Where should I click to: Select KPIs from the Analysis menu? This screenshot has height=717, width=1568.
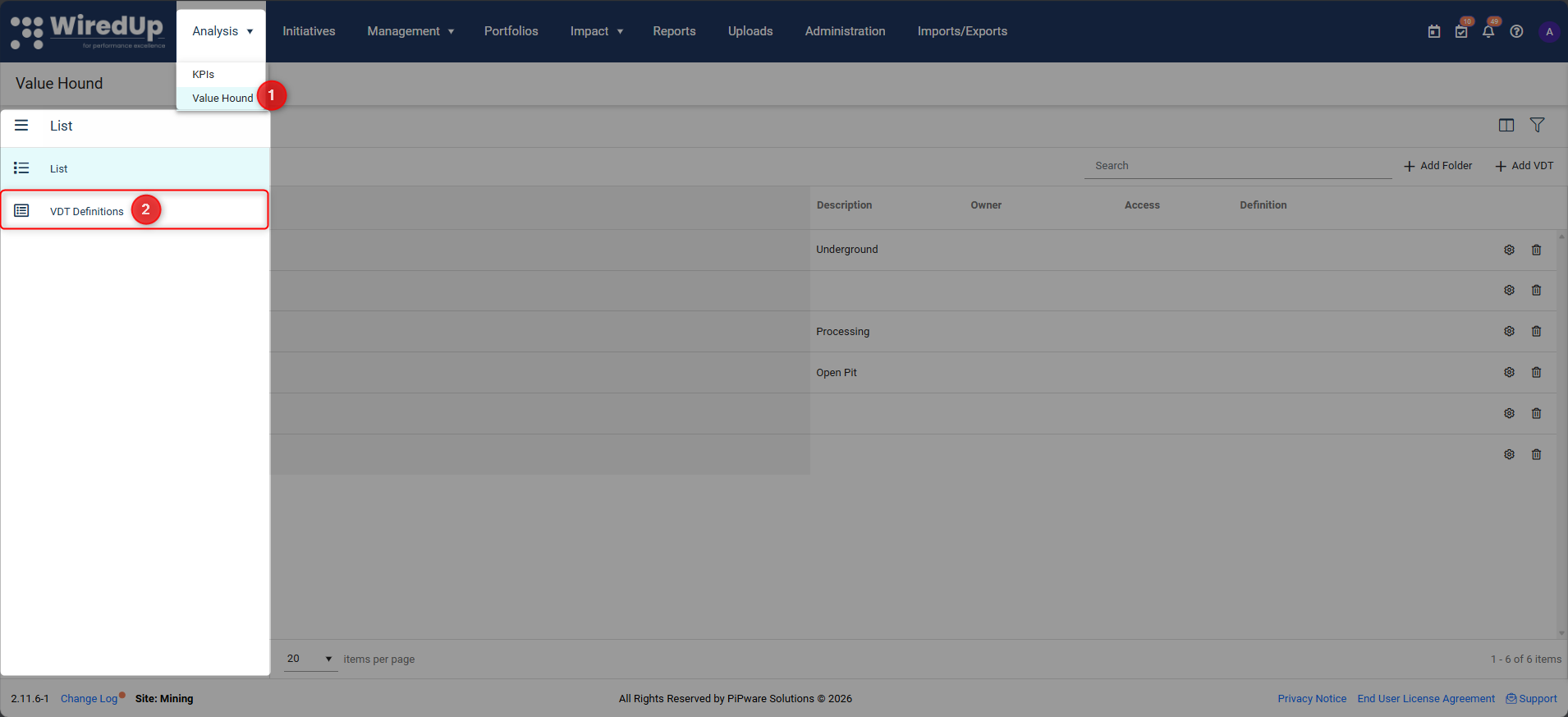click(x=204, y=74)
